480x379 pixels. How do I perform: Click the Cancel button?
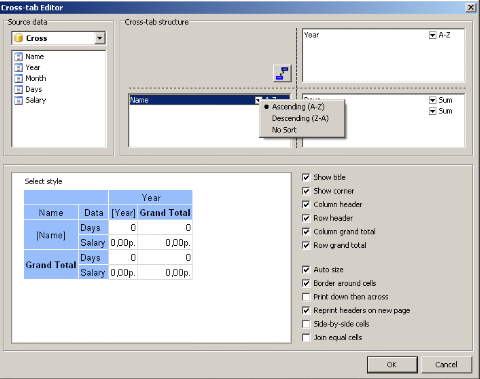pyautogui.click(x=446, y=365)
